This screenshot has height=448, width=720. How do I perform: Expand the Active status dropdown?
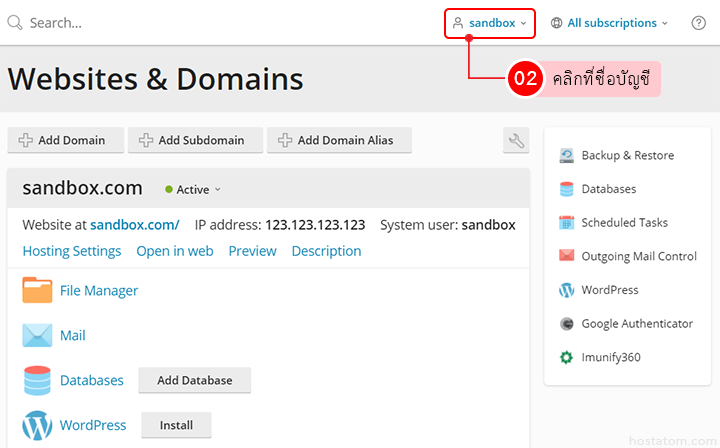tap(193, 189)
